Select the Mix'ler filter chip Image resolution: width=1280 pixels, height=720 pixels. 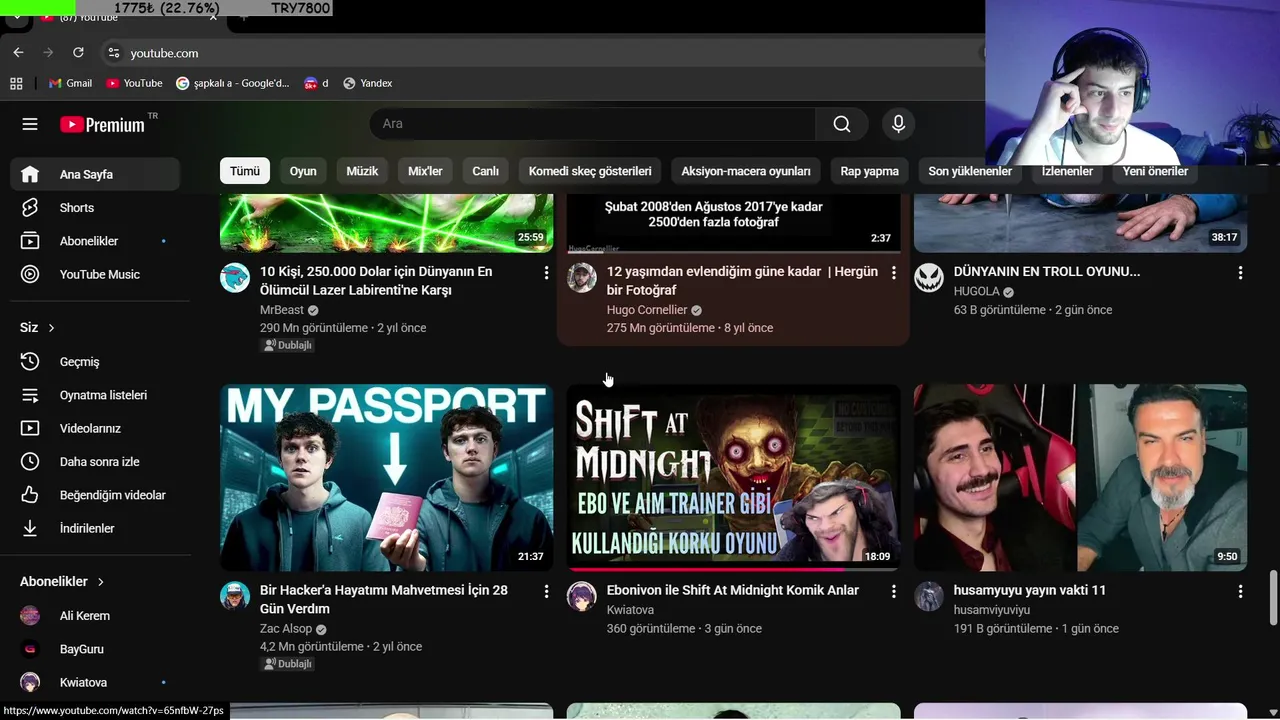[x=425, y=171]
